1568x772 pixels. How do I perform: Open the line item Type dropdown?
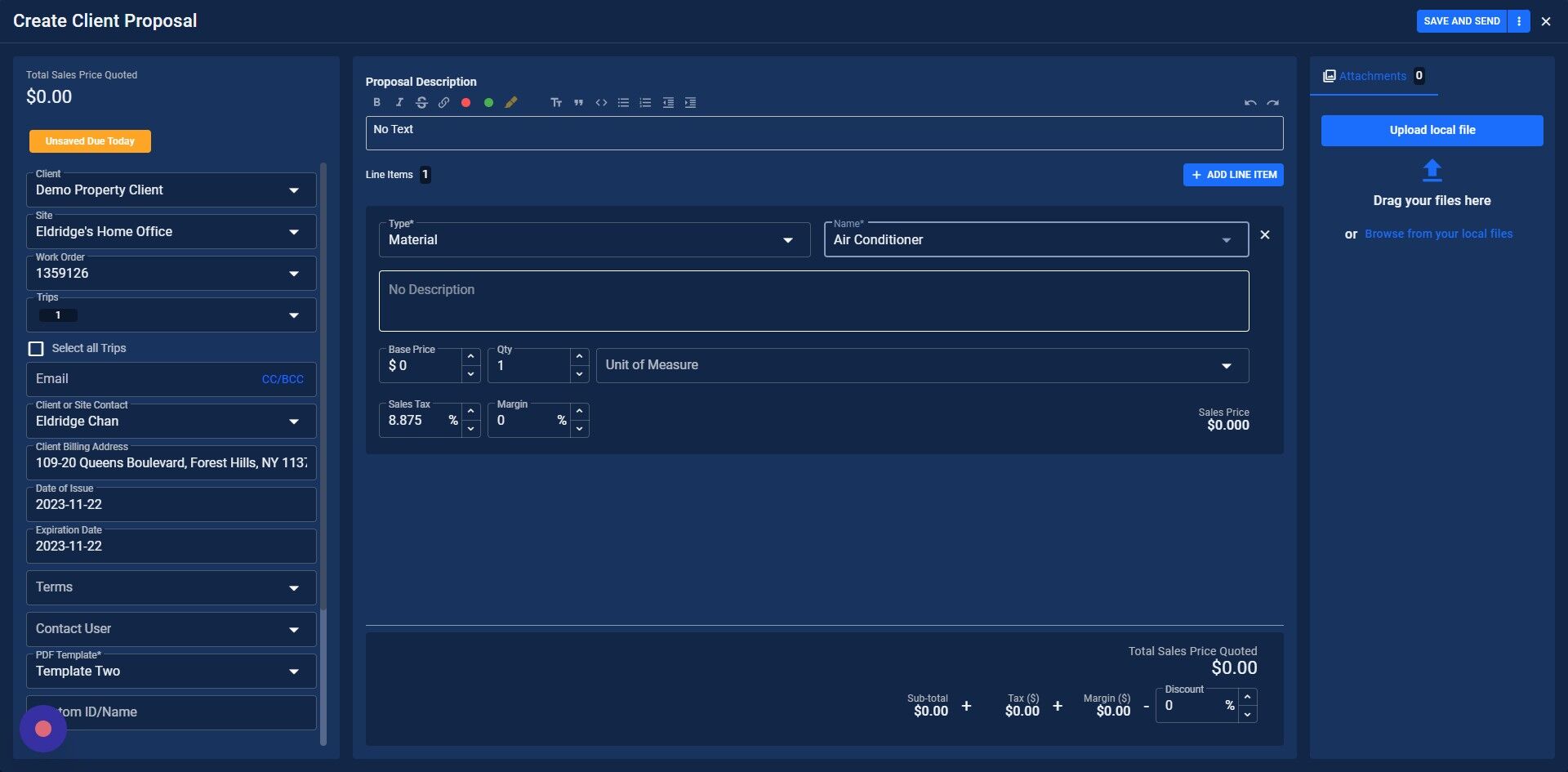595,240
